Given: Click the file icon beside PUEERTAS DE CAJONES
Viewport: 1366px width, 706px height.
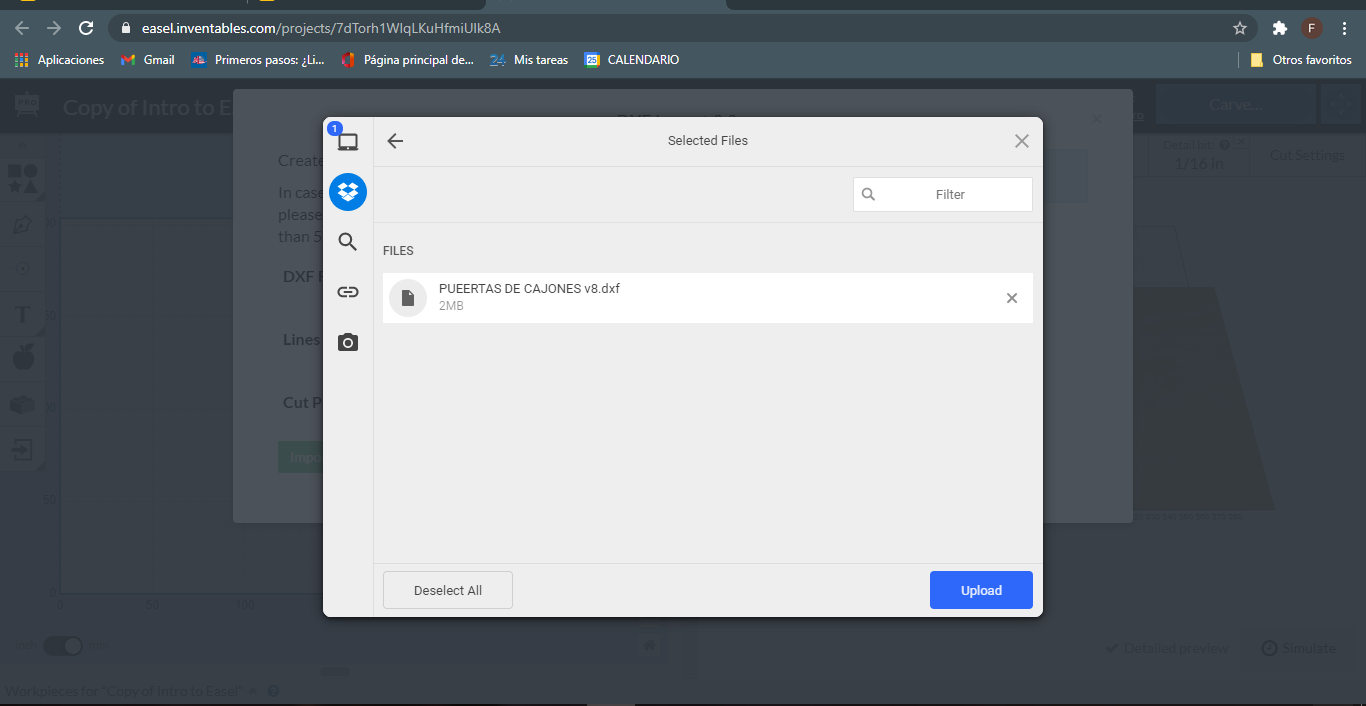Looking at the screenshot, I should (408, 298).
